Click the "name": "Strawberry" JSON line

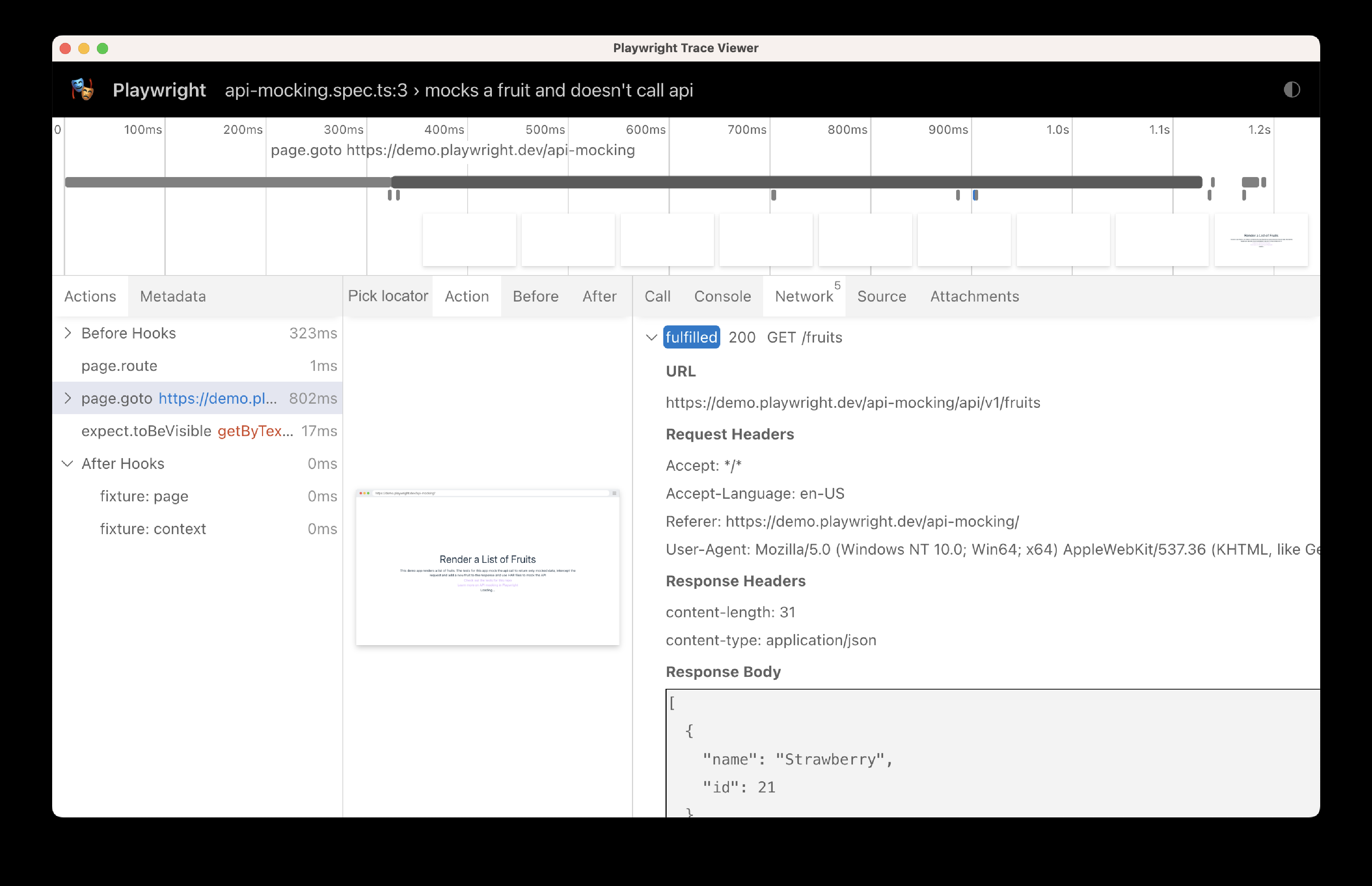[x=798, y=759]
